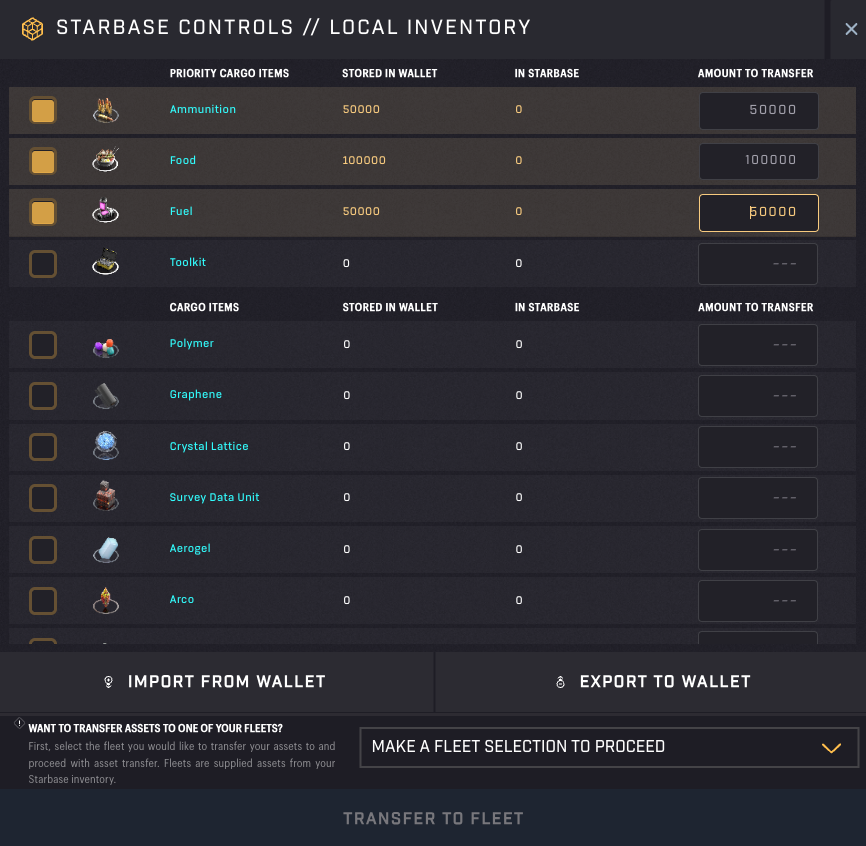Click the Graphene cargo icon
Screen dimensions: 866x846
105,396
